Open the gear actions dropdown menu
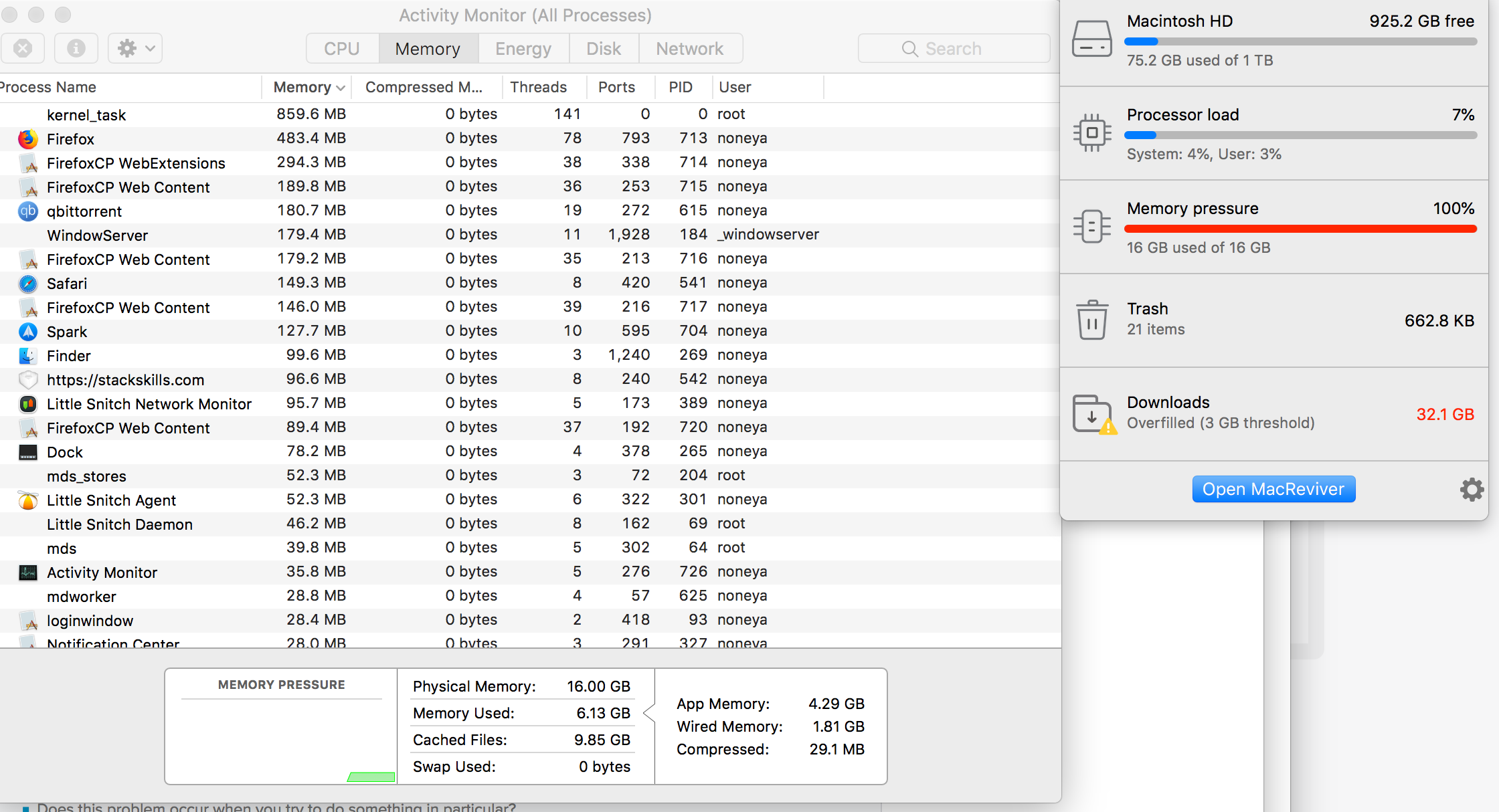This screenshot has width=1499, height=812. [x=135, y=48]
